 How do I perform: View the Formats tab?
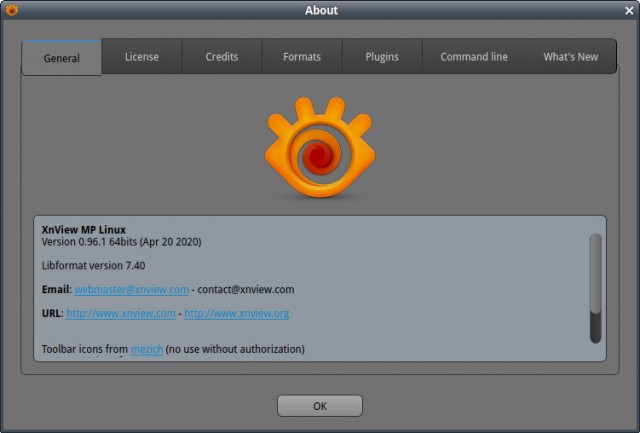pyautogui.click(x=302, y=56)
